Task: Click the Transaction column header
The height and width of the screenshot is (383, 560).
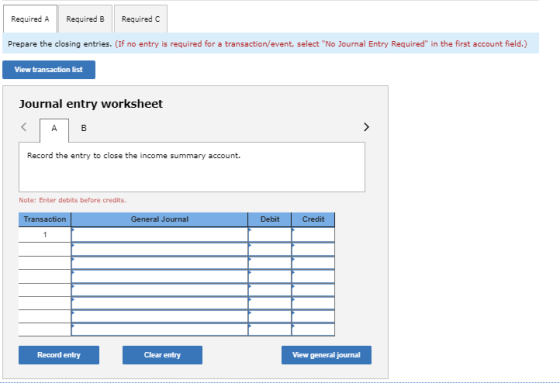Action: click(x=45, y=219)
